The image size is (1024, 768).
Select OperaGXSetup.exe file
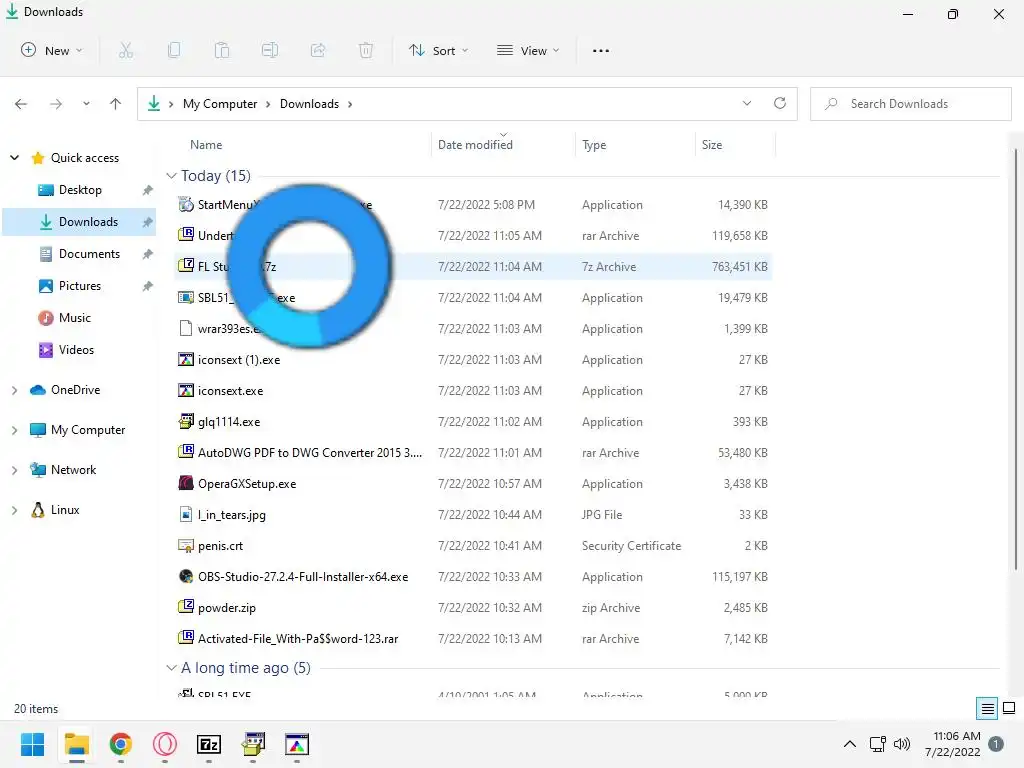coord(473,484)
